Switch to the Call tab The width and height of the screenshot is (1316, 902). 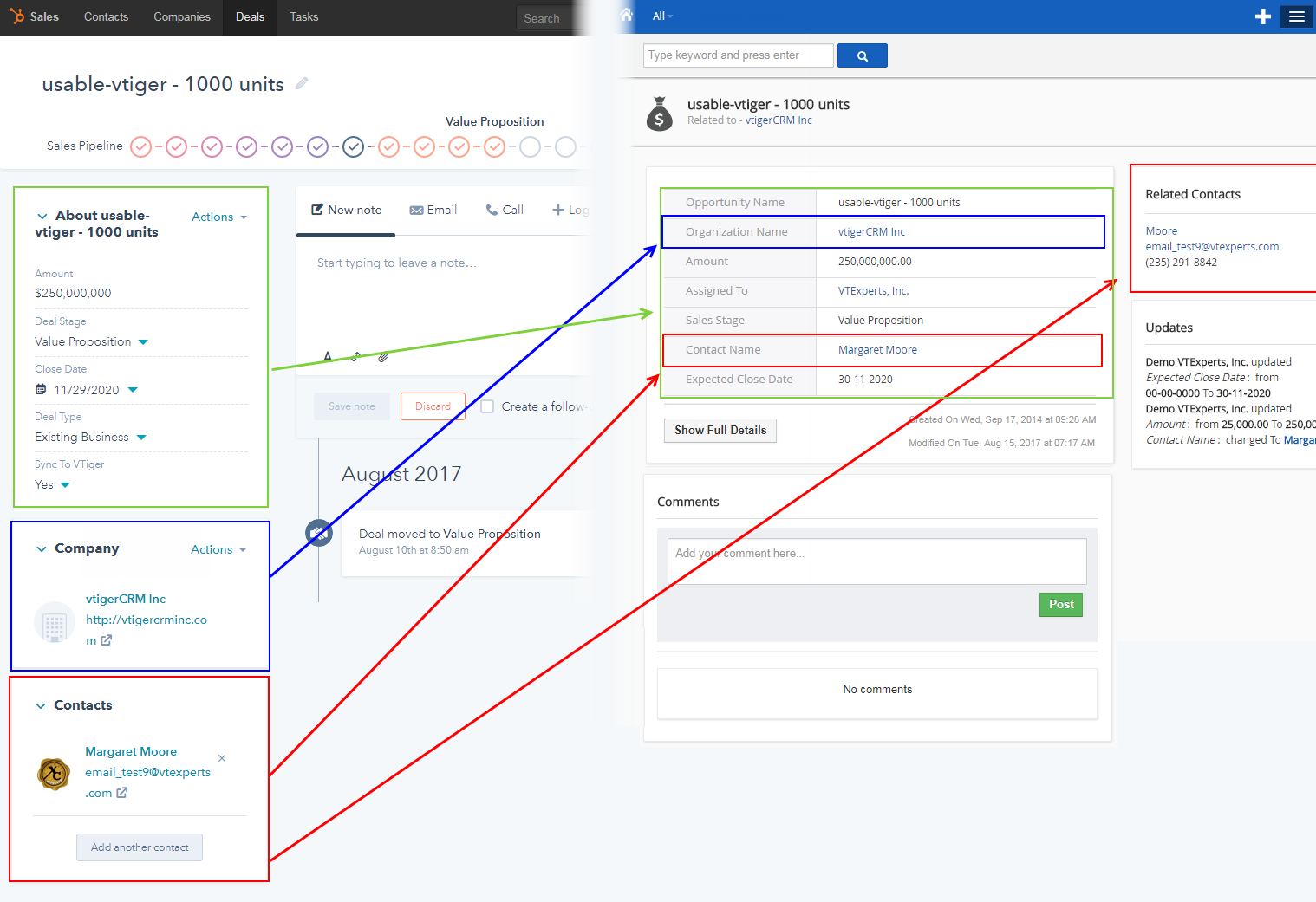click(x=505, y=210)
